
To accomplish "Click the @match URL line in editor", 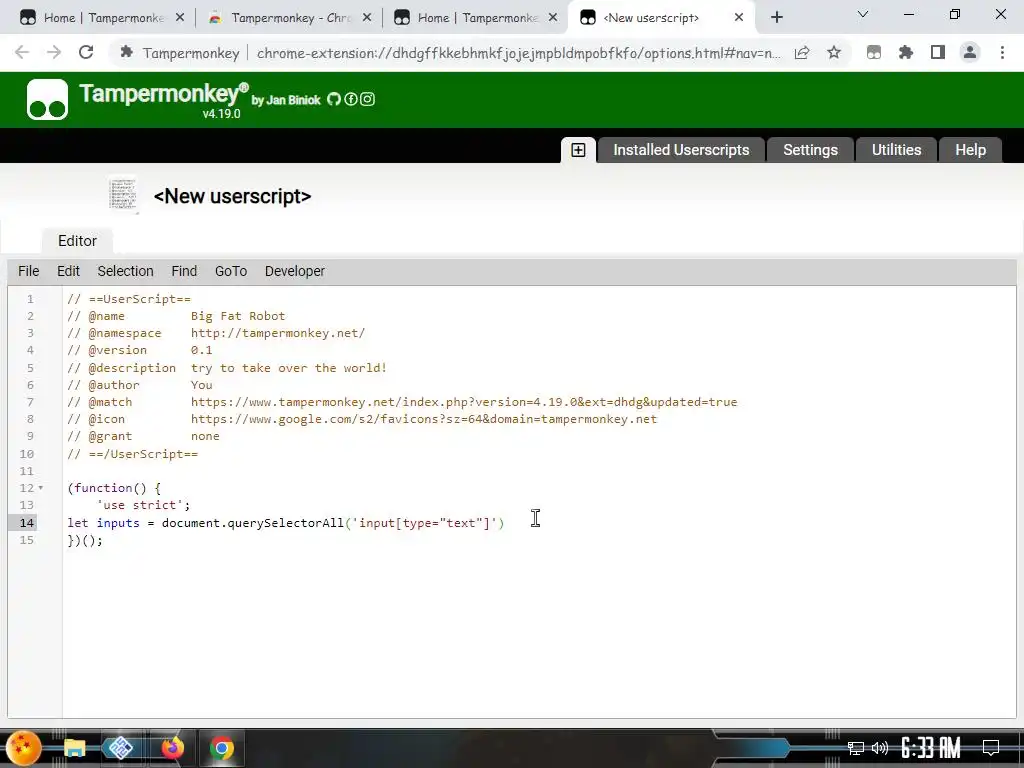I will 402,402.
